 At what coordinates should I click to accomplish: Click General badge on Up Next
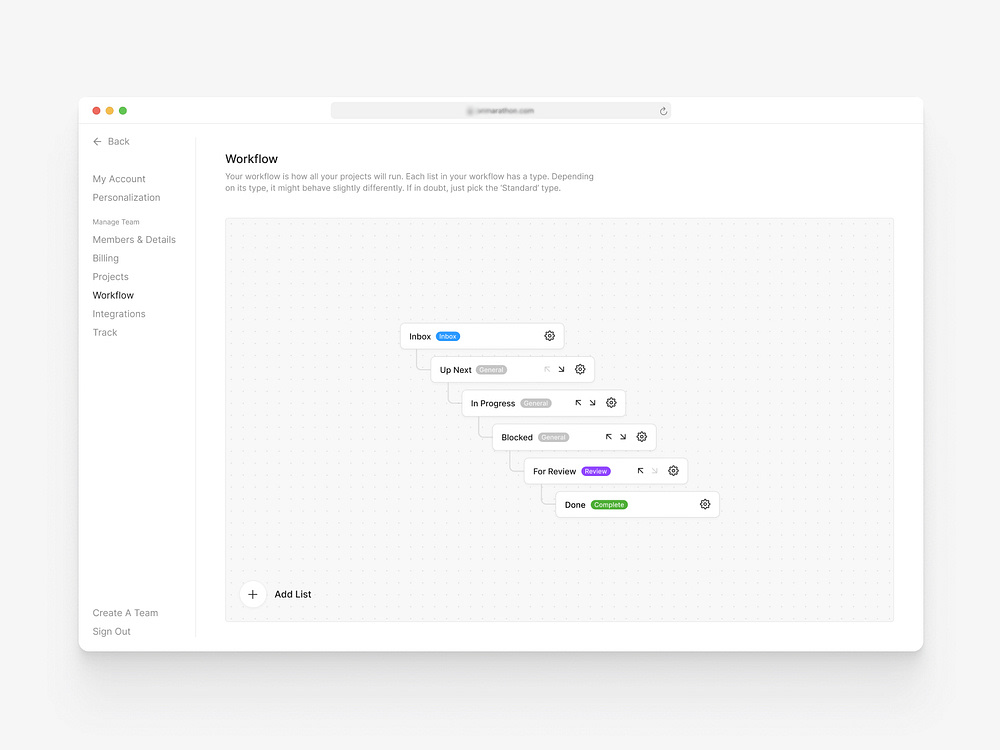pos(491,370)
